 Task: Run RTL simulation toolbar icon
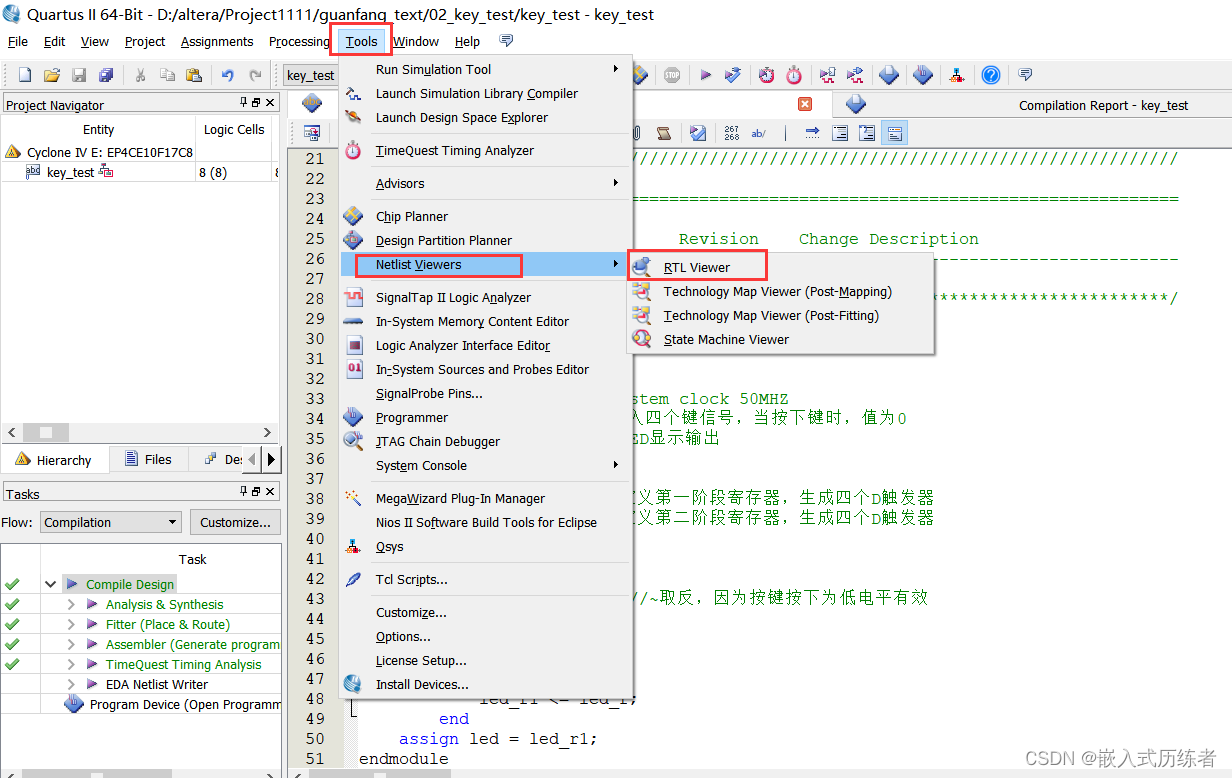828,75
